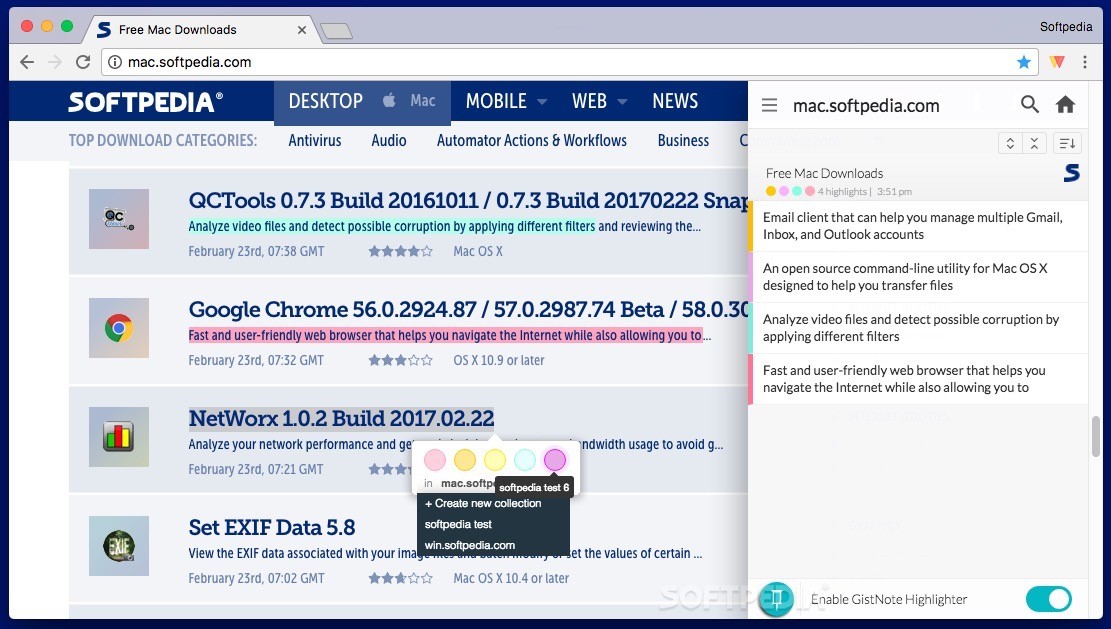Image resolution: width=1111 pixels, height=629 pixels.
Task: Click the cyan-highlighted QCTools description text
Action: tap(392, 227)
